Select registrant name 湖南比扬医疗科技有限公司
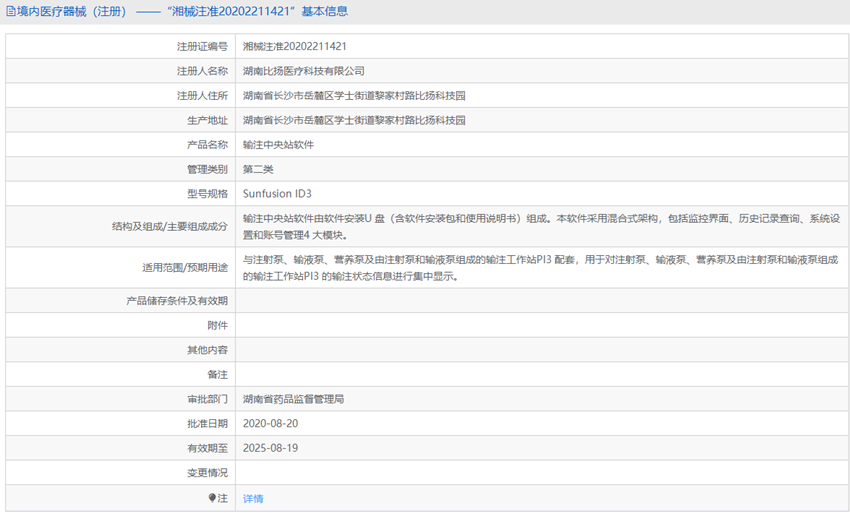 [x=303, y=71]
